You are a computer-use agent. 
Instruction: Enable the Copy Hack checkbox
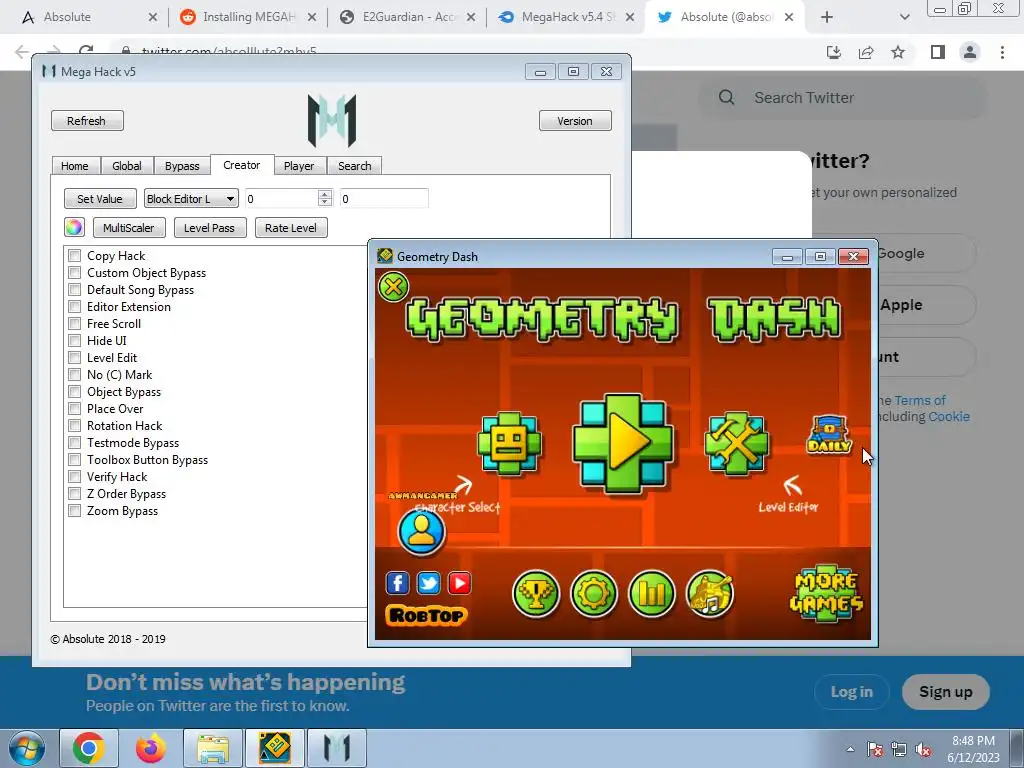click(x=74, y=255)
